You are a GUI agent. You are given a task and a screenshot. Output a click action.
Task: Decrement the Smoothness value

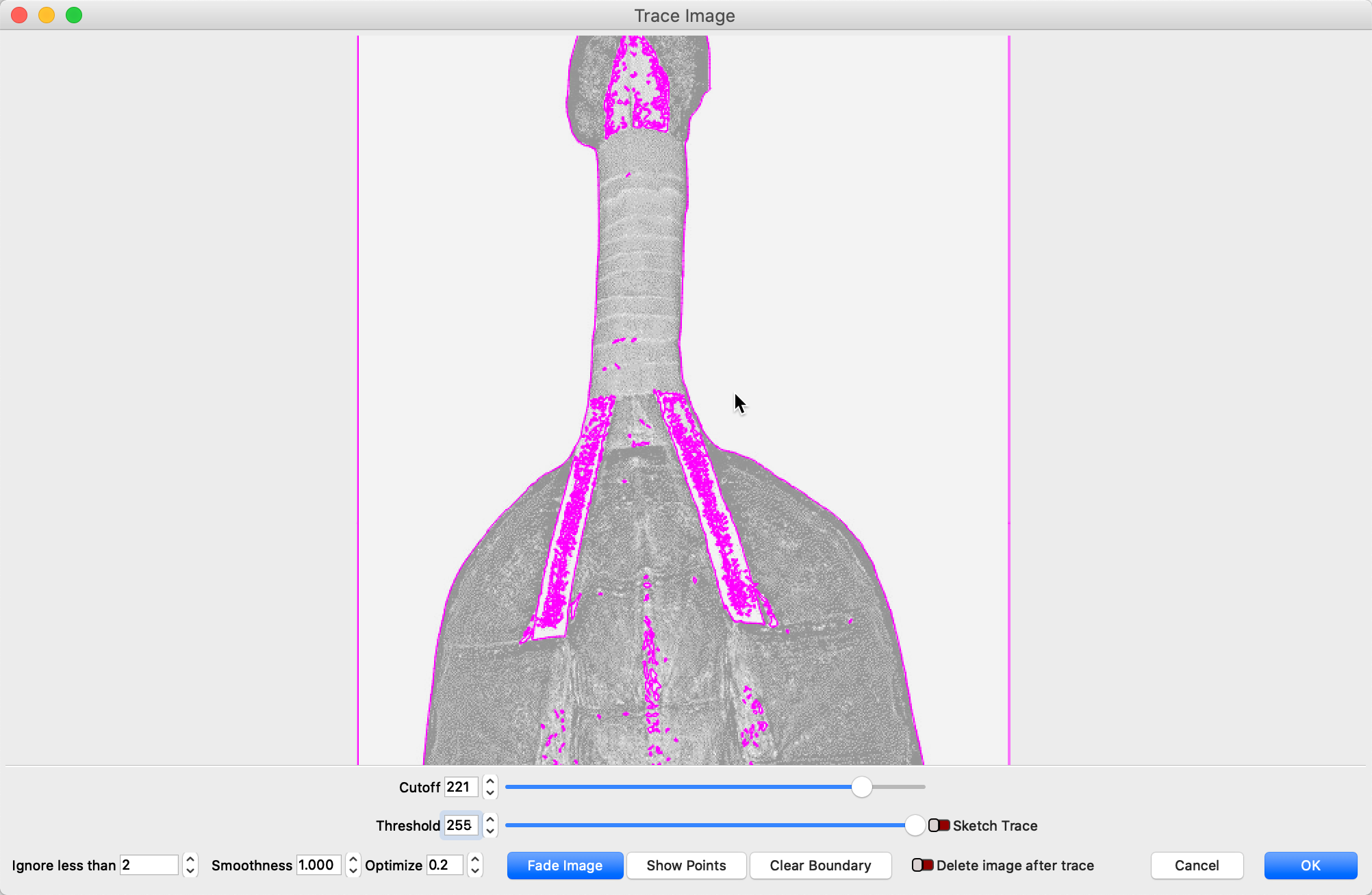point(353,871)
